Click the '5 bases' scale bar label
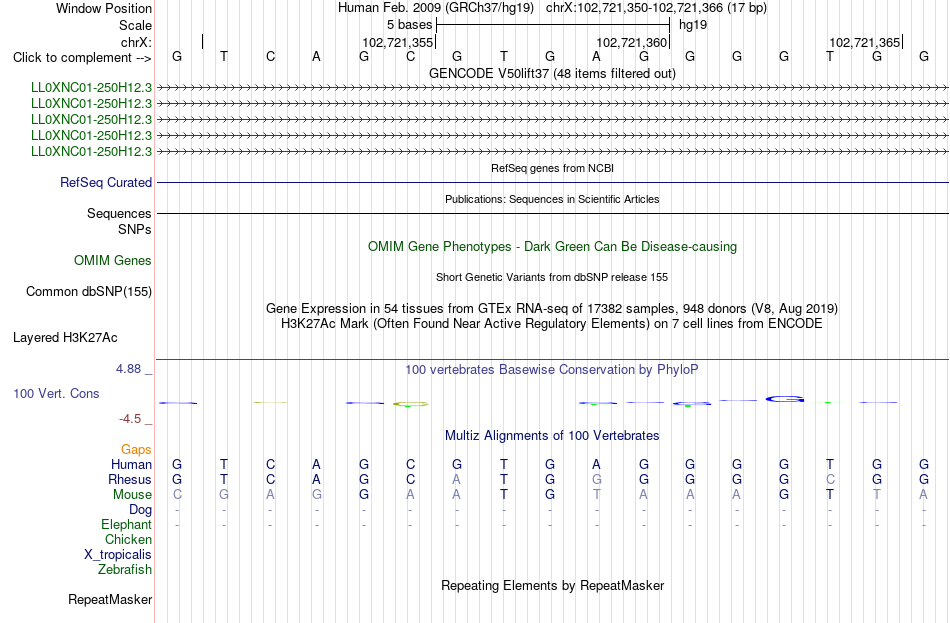 (410, 25)
